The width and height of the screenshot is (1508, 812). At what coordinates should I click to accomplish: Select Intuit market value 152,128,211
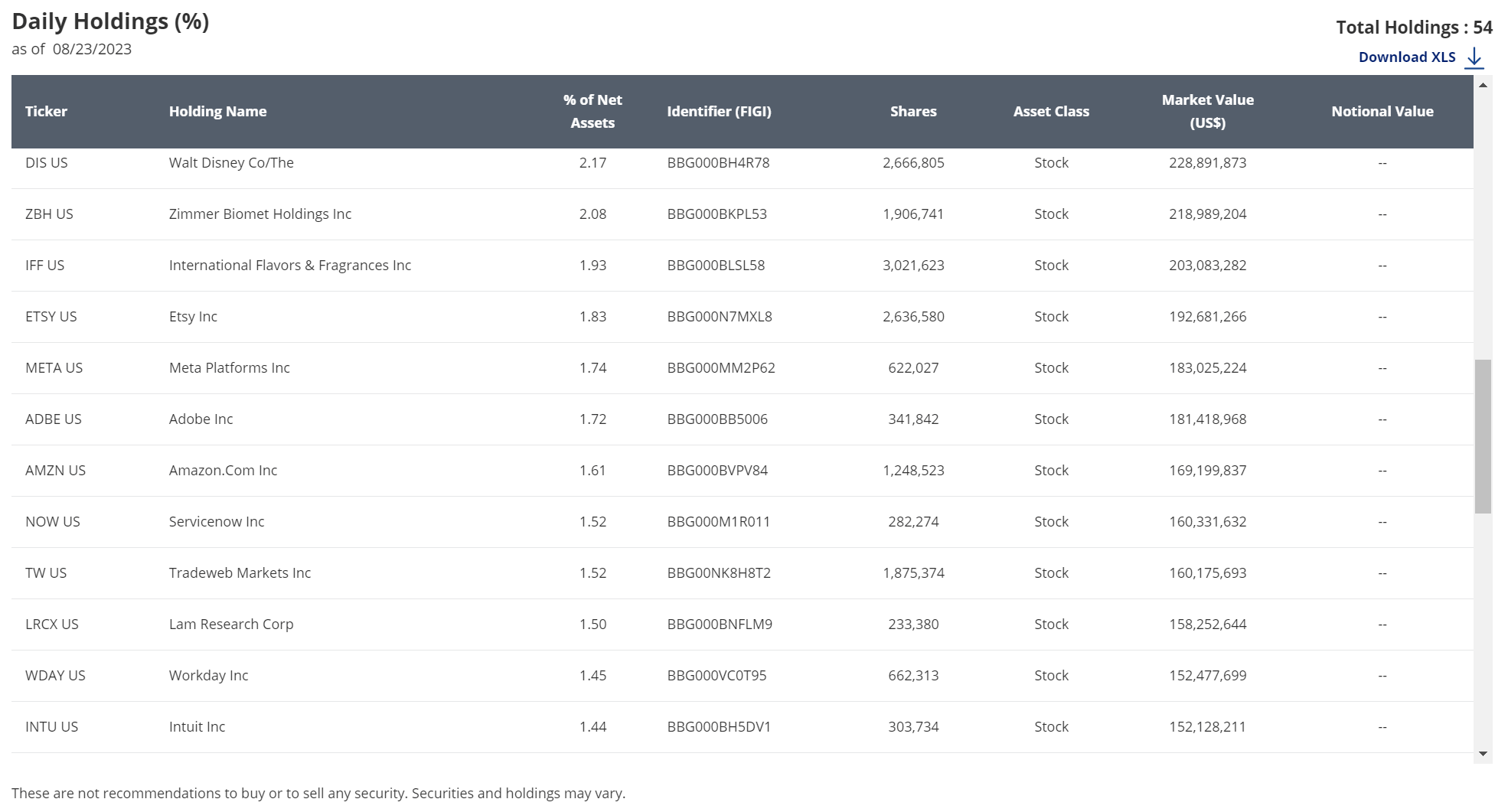tap(1207, 727)
